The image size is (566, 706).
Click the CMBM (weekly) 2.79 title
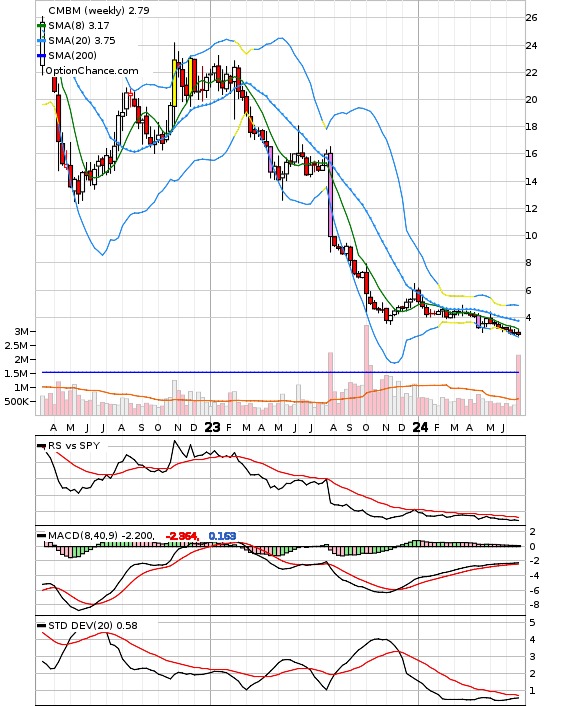point(99,10)
